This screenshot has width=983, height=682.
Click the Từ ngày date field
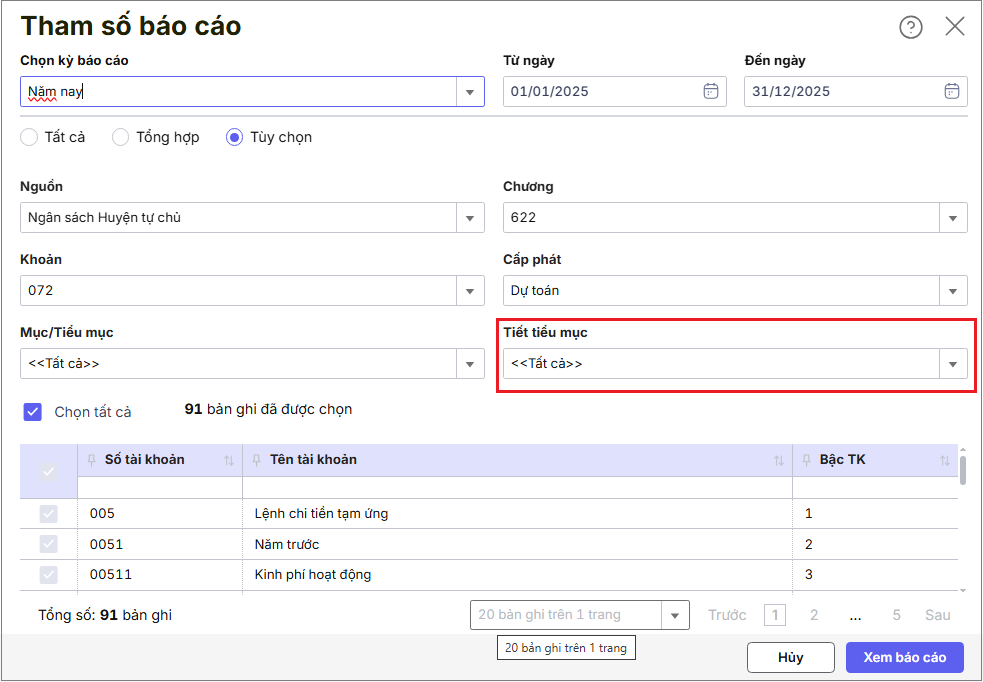[x=614, y=92]
